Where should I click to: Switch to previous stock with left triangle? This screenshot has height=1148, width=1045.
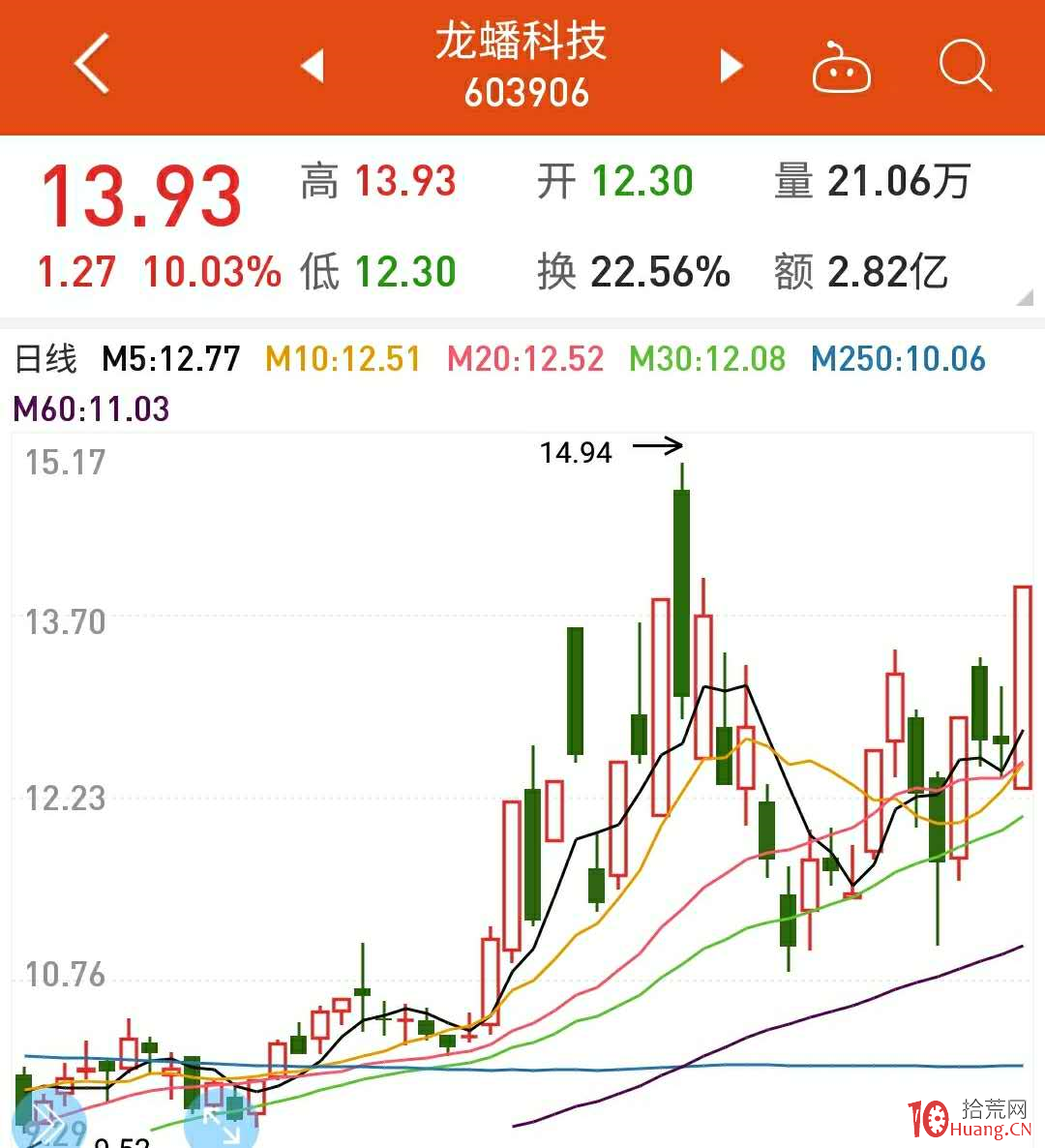[313, 66]
